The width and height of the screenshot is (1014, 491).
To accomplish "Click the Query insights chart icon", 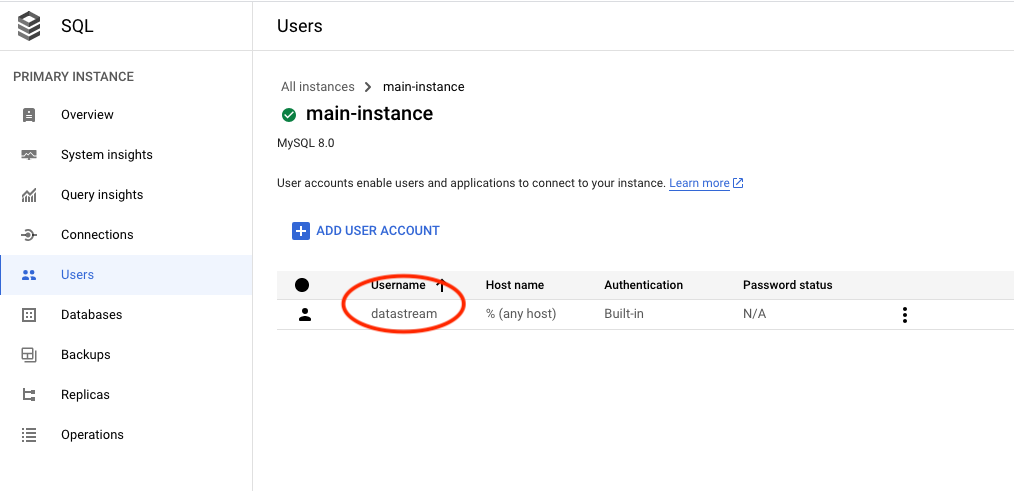I will coord(29,195).
